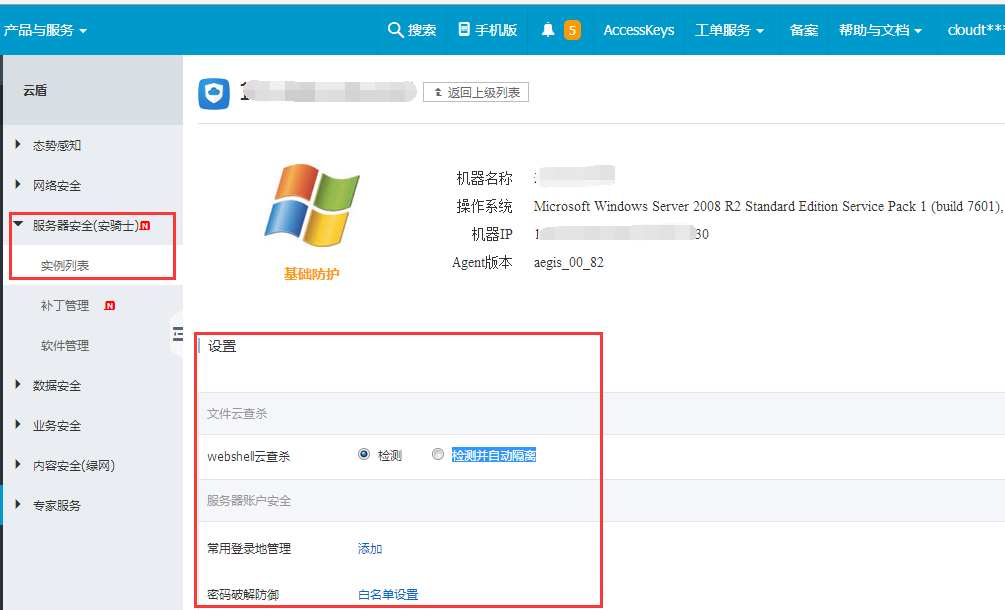
Task: Select 软件管理 in the sidebar
Action: (x=65, y=345)
